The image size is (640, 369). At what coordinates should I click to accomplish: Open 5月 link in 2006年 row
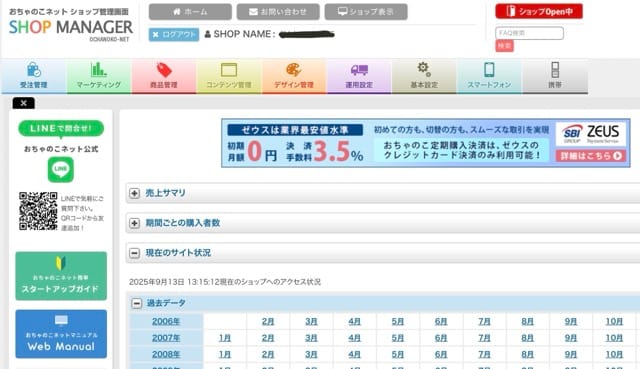click(x=398, y=322)
